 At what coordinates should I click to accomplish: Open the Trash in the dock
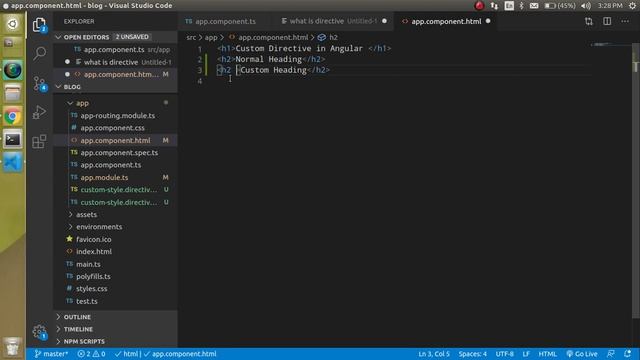13,346
